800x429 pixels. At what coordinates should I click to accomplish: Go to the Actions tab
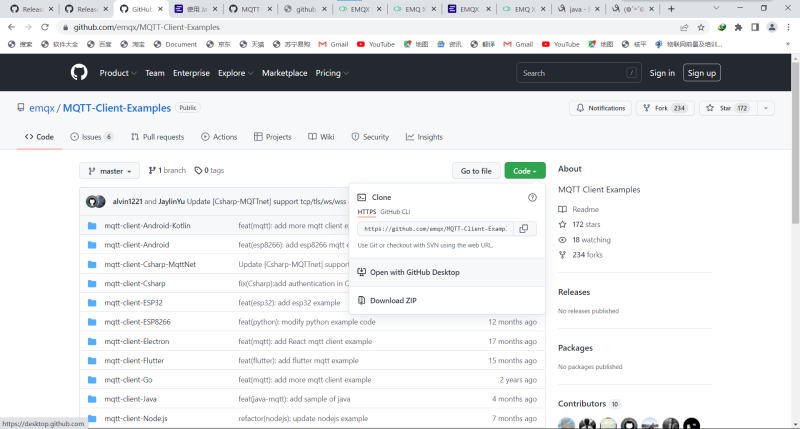point(219,137)
